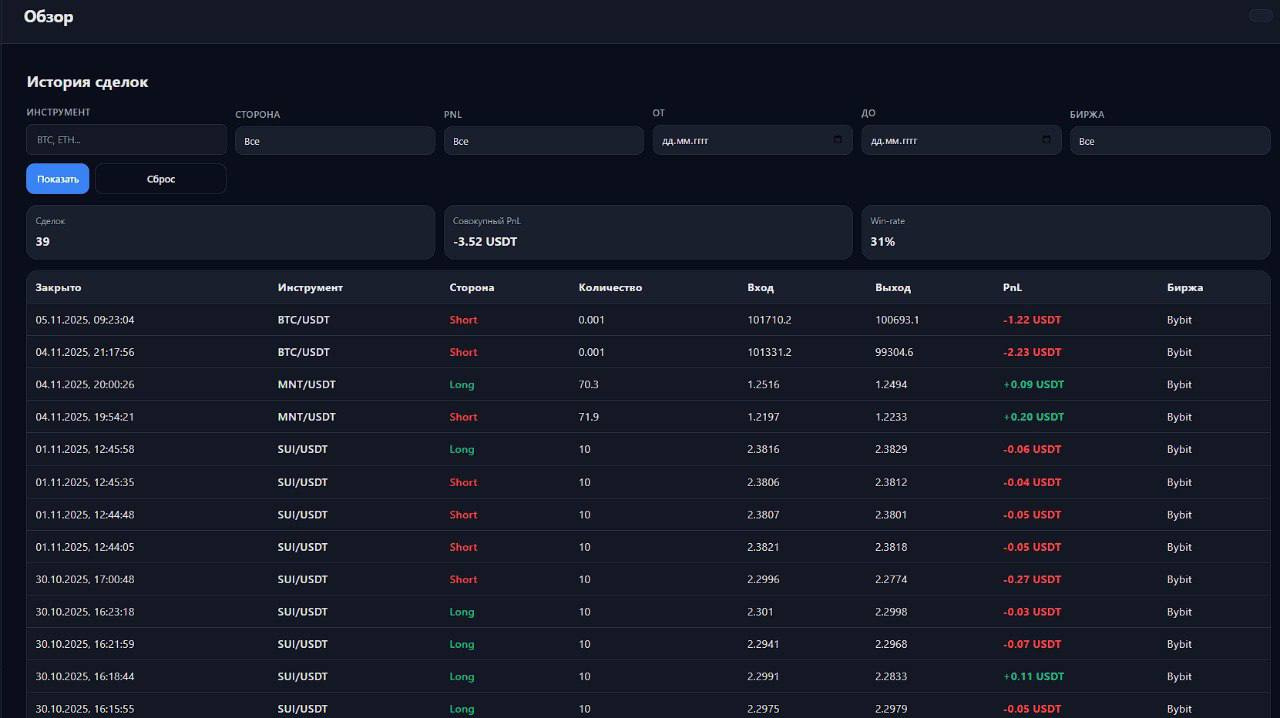The height and width of the screenshot is (718, 1280).
Task: Click the -0.27 USDT PnL value
Action: [x=1032, y=579]
